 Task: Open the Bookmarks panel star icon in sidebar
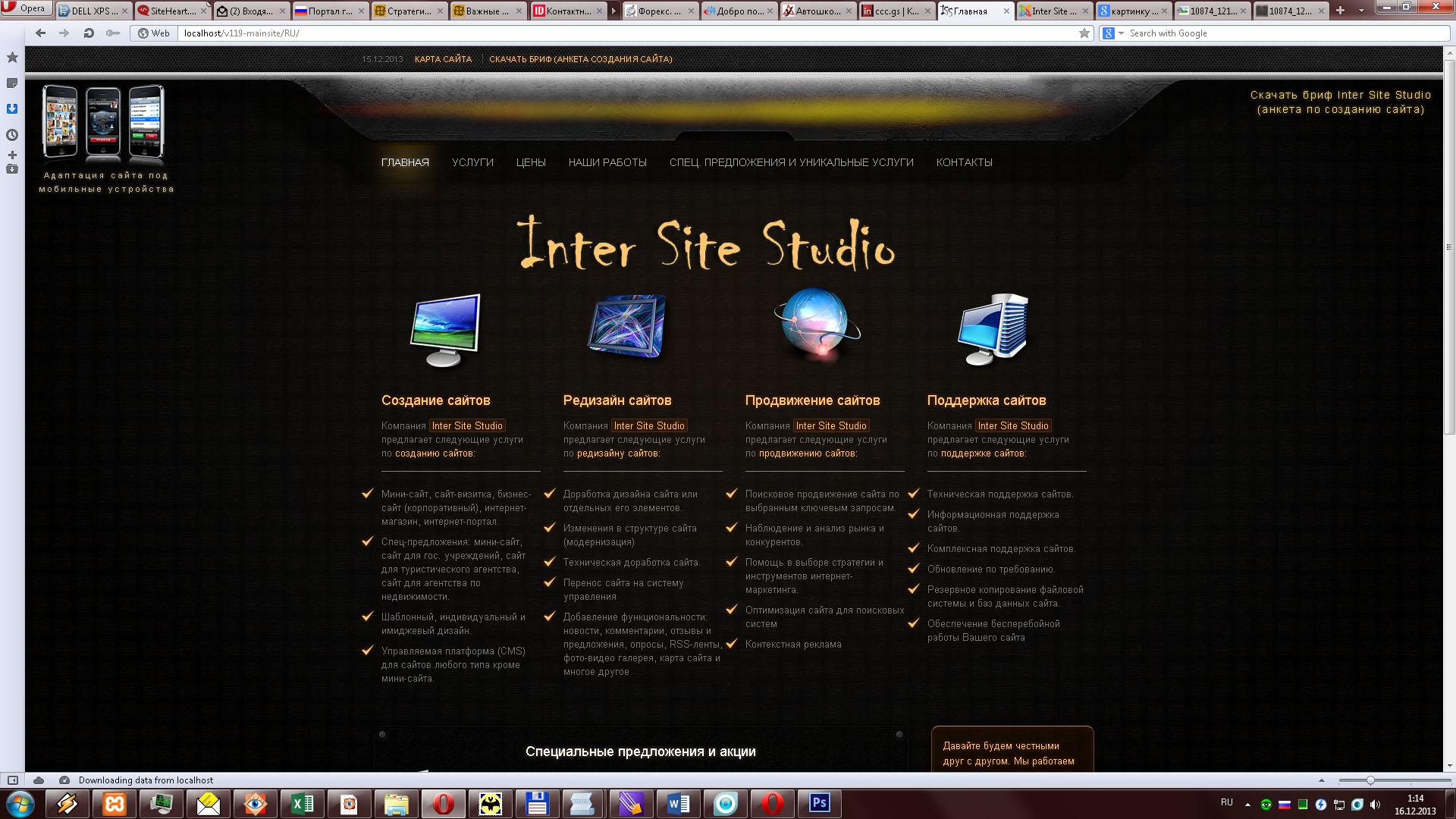[x=12, y=58]
